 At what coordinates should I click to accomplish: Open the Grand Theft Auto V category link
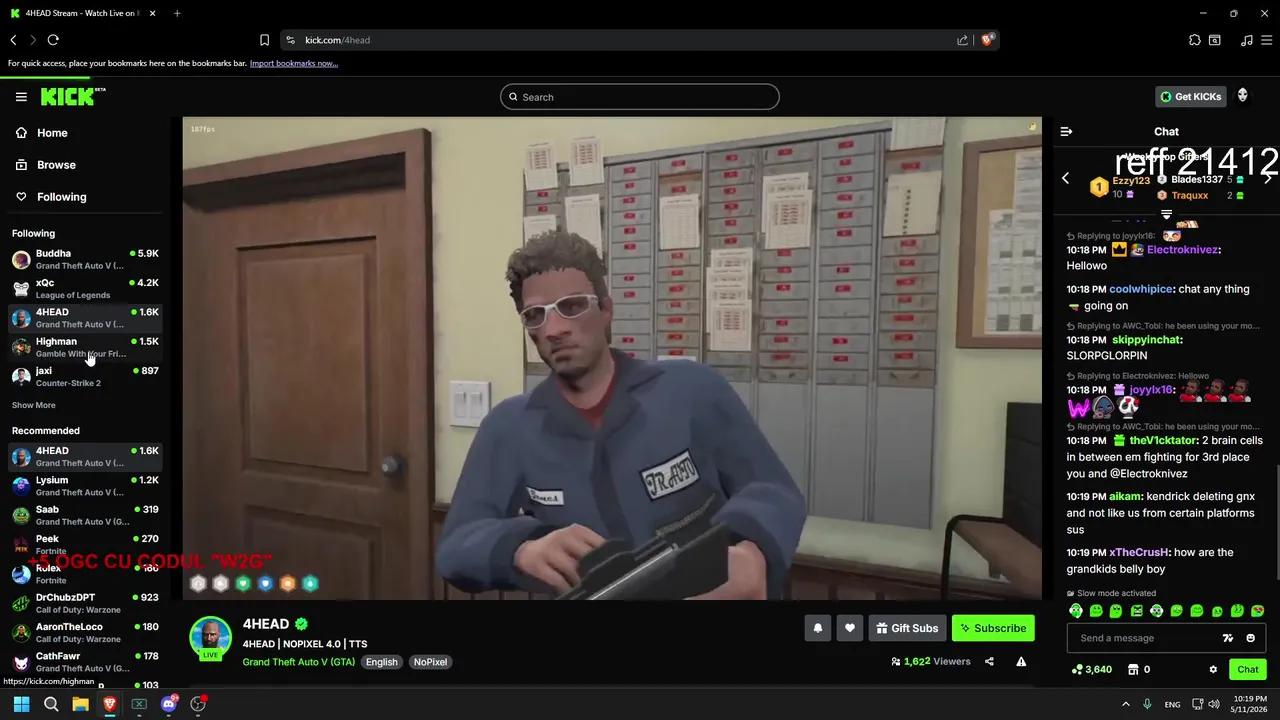[298, 662]
